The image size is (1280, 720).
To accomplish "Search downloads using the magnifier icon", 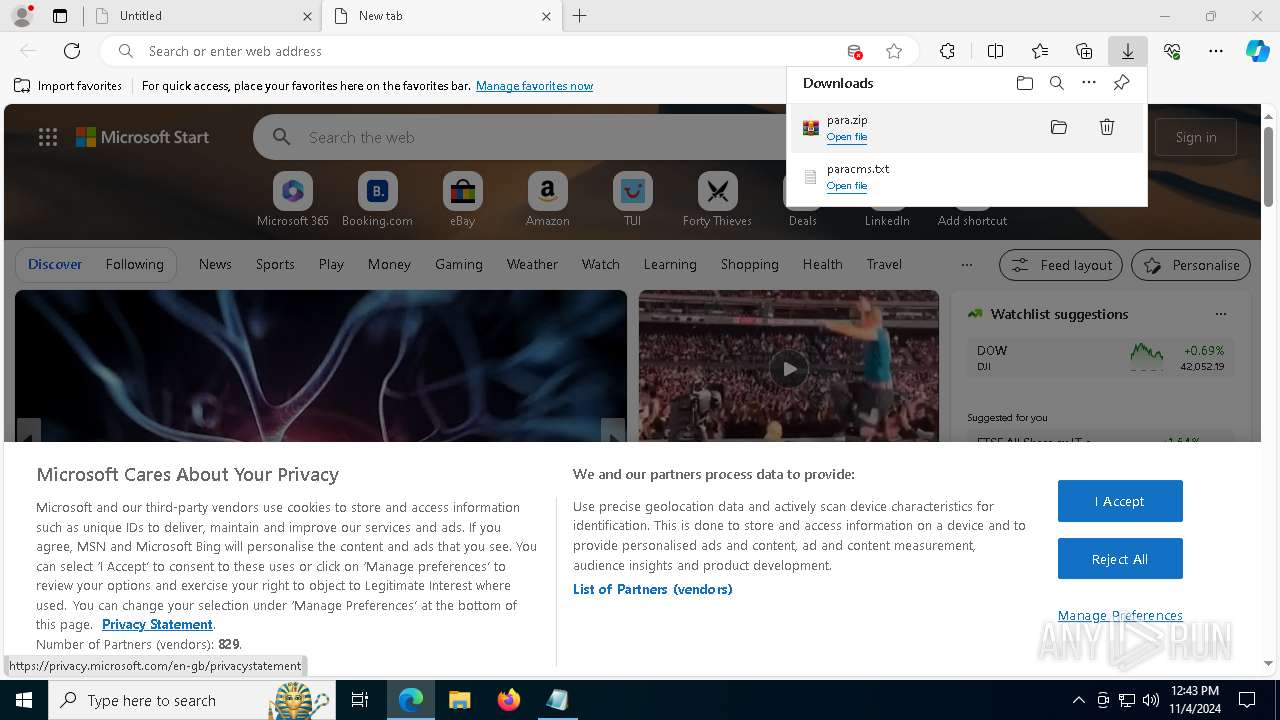I will point(1057,83).
